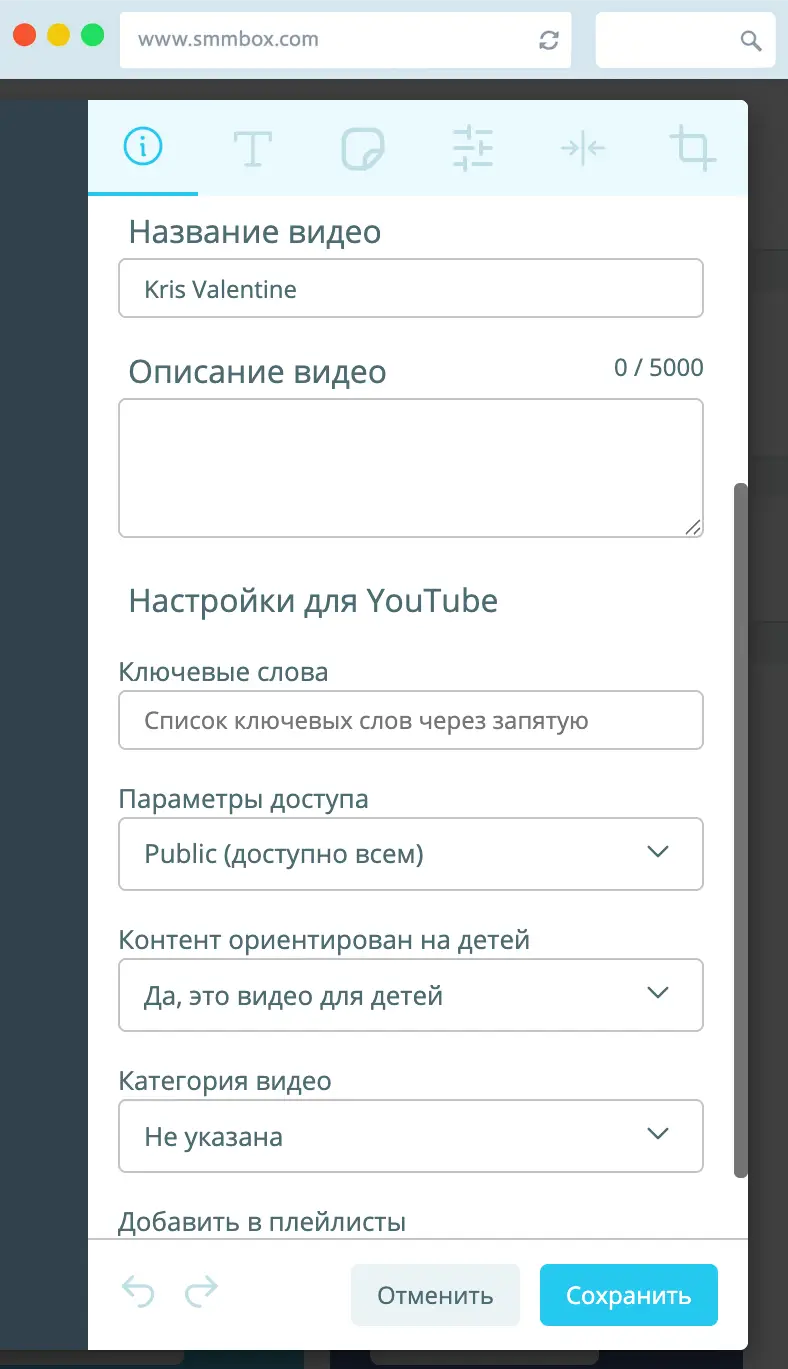Screen dimensions: 788x1369
Task: Click the browser search box
Action: click(686, 40)
